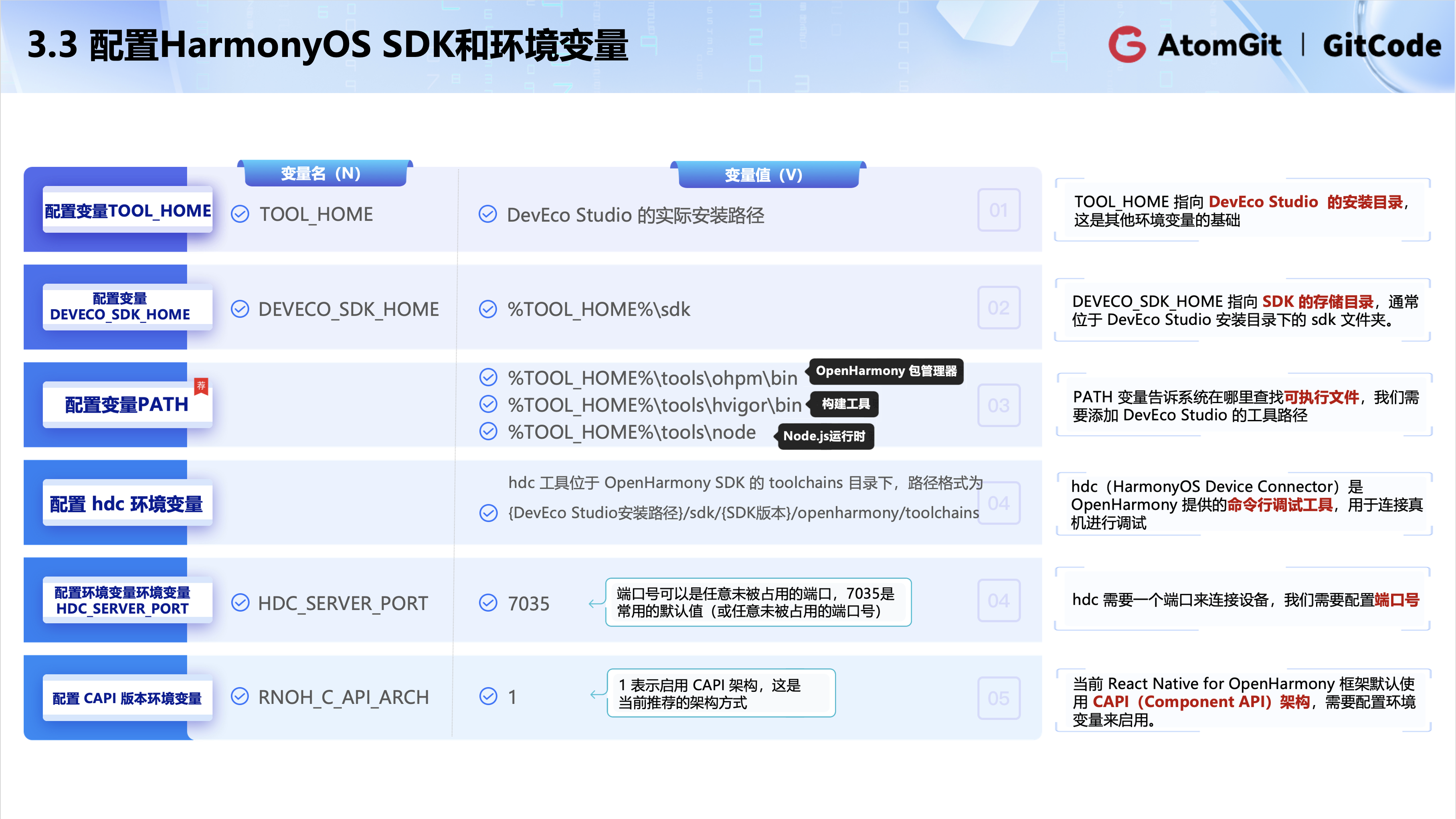Click the red 荐 bookmark on 配置变量PATH
1456x819 pixels.
[201, 386]
